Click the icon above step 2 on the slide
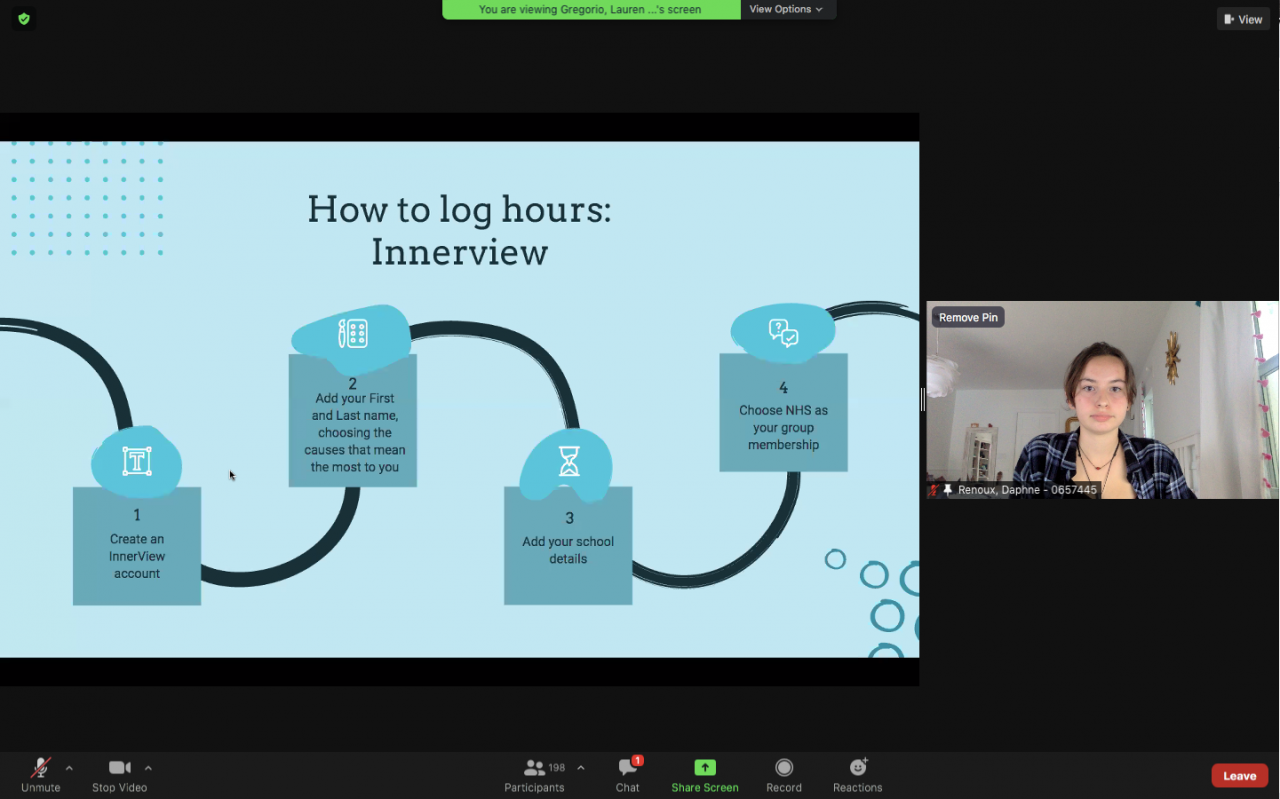Image resolution: width=1280 pixels, height=799 pixels. 353,333
